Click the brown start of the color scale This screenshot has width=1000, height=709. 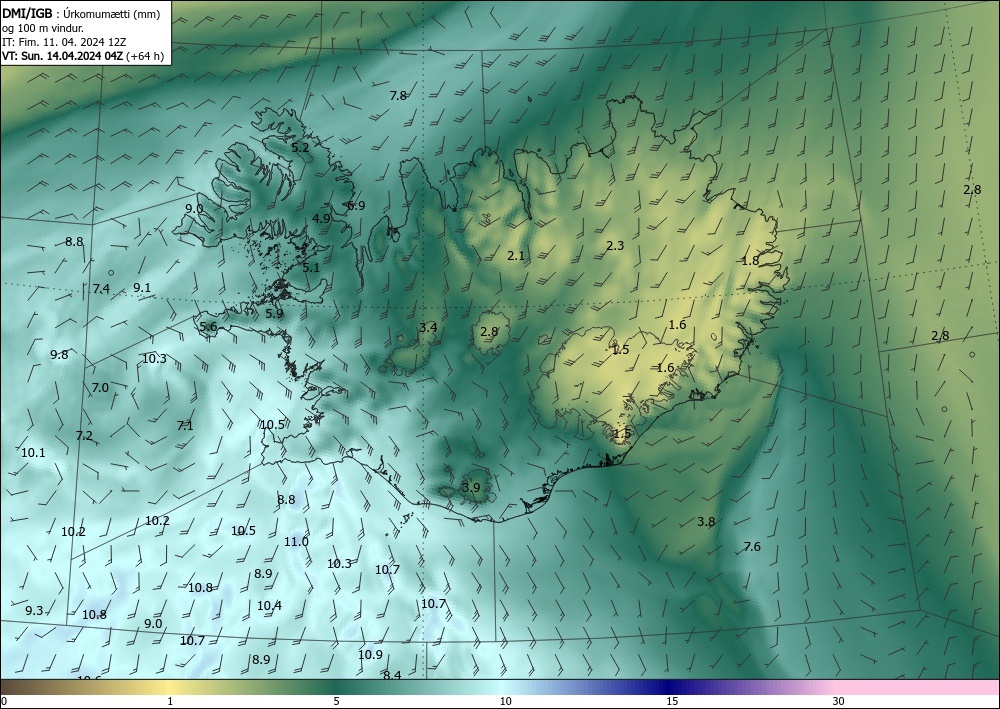point(26,687)
